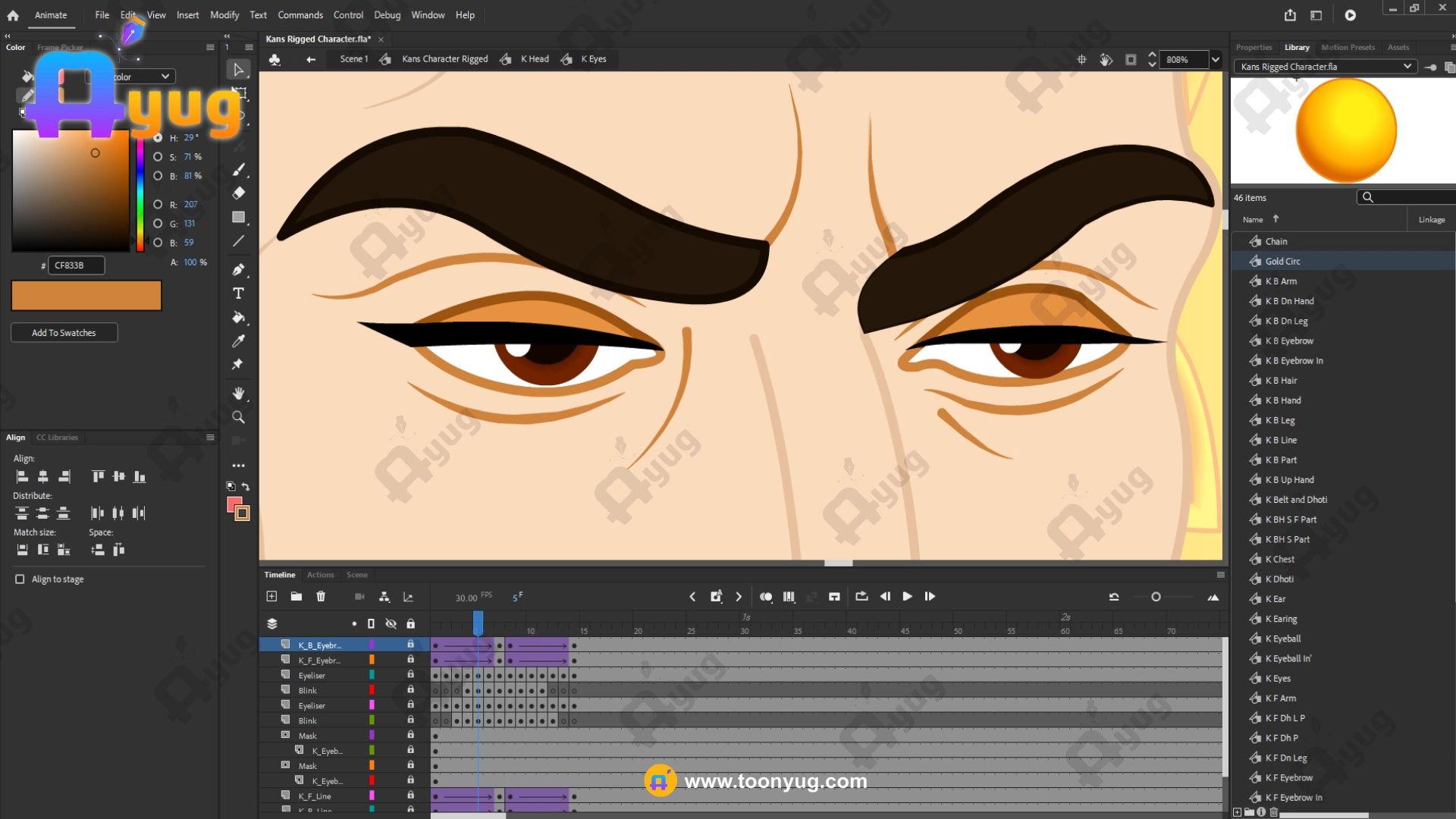Select the Rectangle tool
Viewport: 1456px width, 819px height.
tap(238, 217)
